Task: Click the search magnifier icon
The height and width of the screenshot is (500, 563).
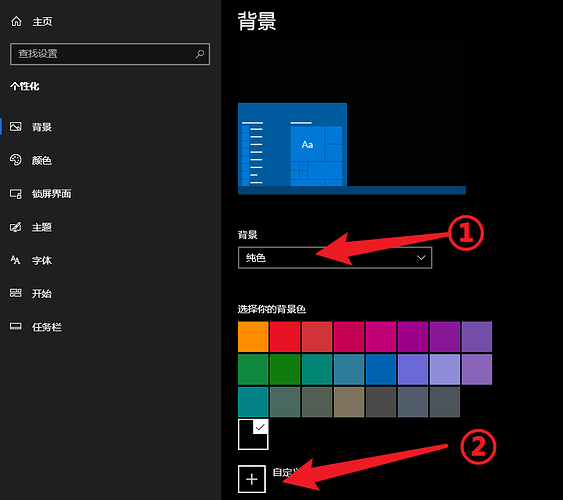Action: click(x=200, y=54)
